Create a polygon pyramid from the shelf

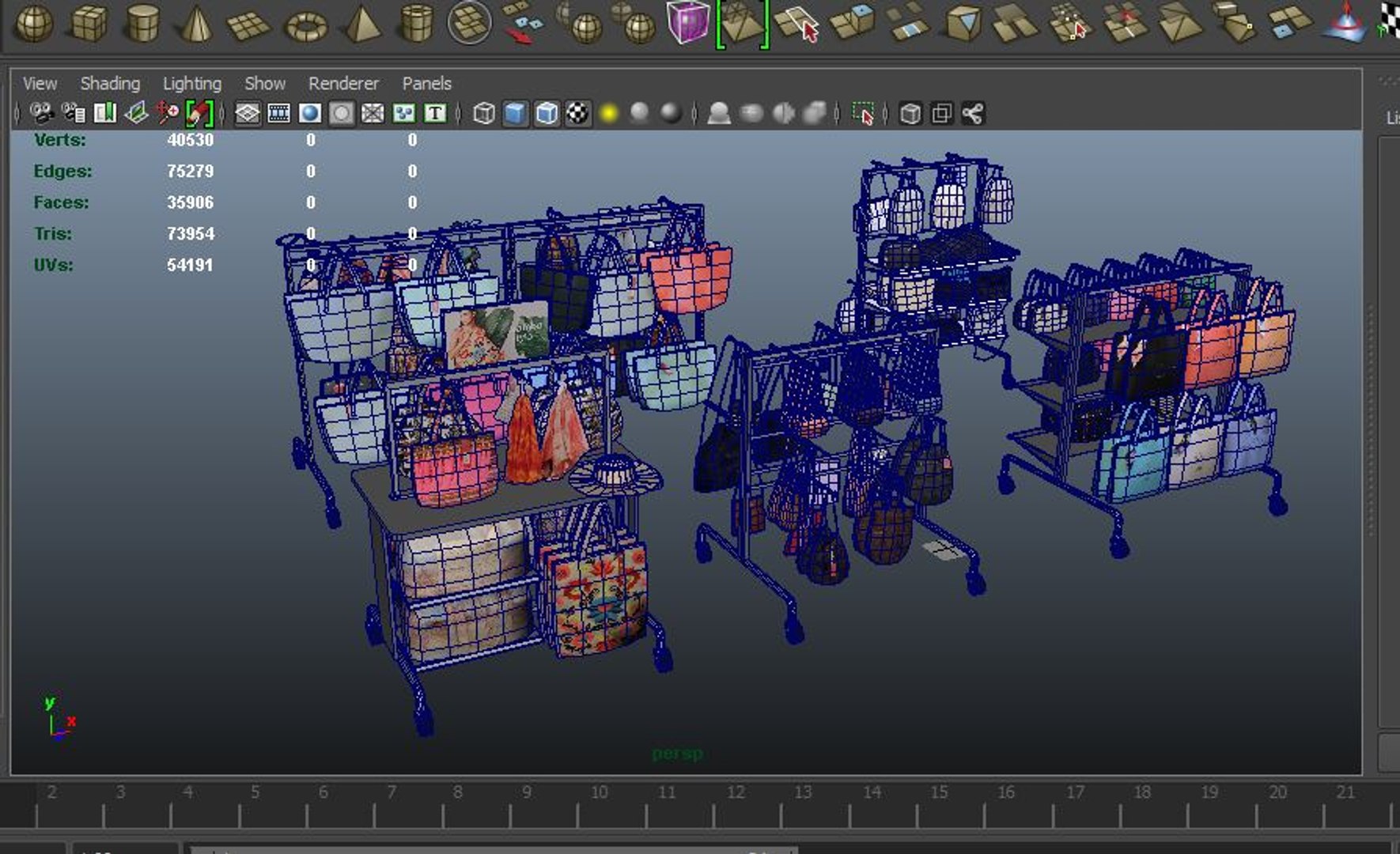[x=362, y=22]
